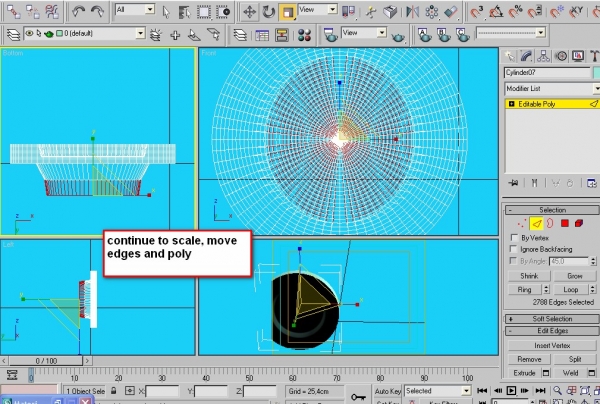Load render preset B
600x404 pixels.
(x=443, y=35)
